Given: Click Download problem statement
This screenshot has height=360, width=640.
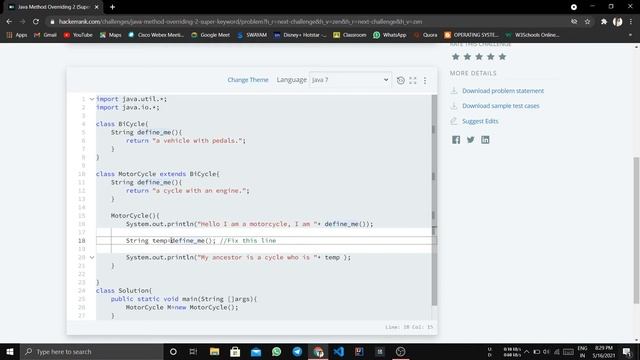Looking at the screenshot, I should pos(503,91).
